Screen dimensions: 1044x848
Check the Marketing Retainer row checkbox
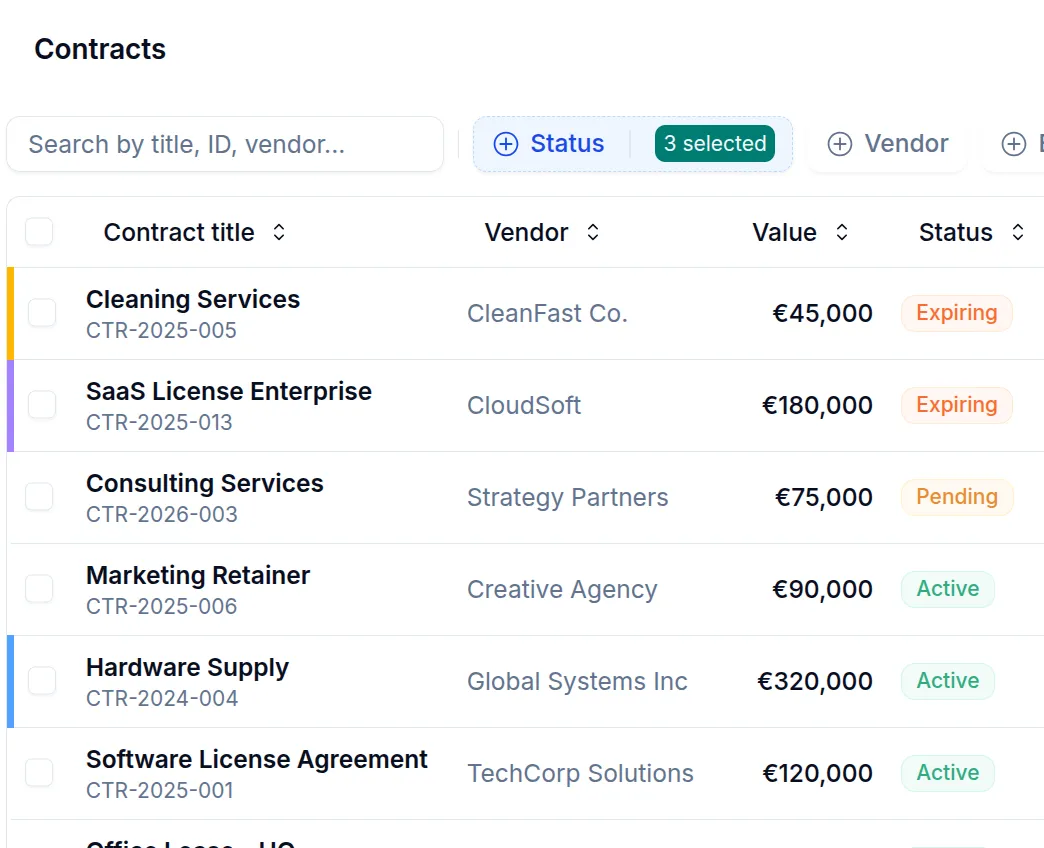pos(39,588)
